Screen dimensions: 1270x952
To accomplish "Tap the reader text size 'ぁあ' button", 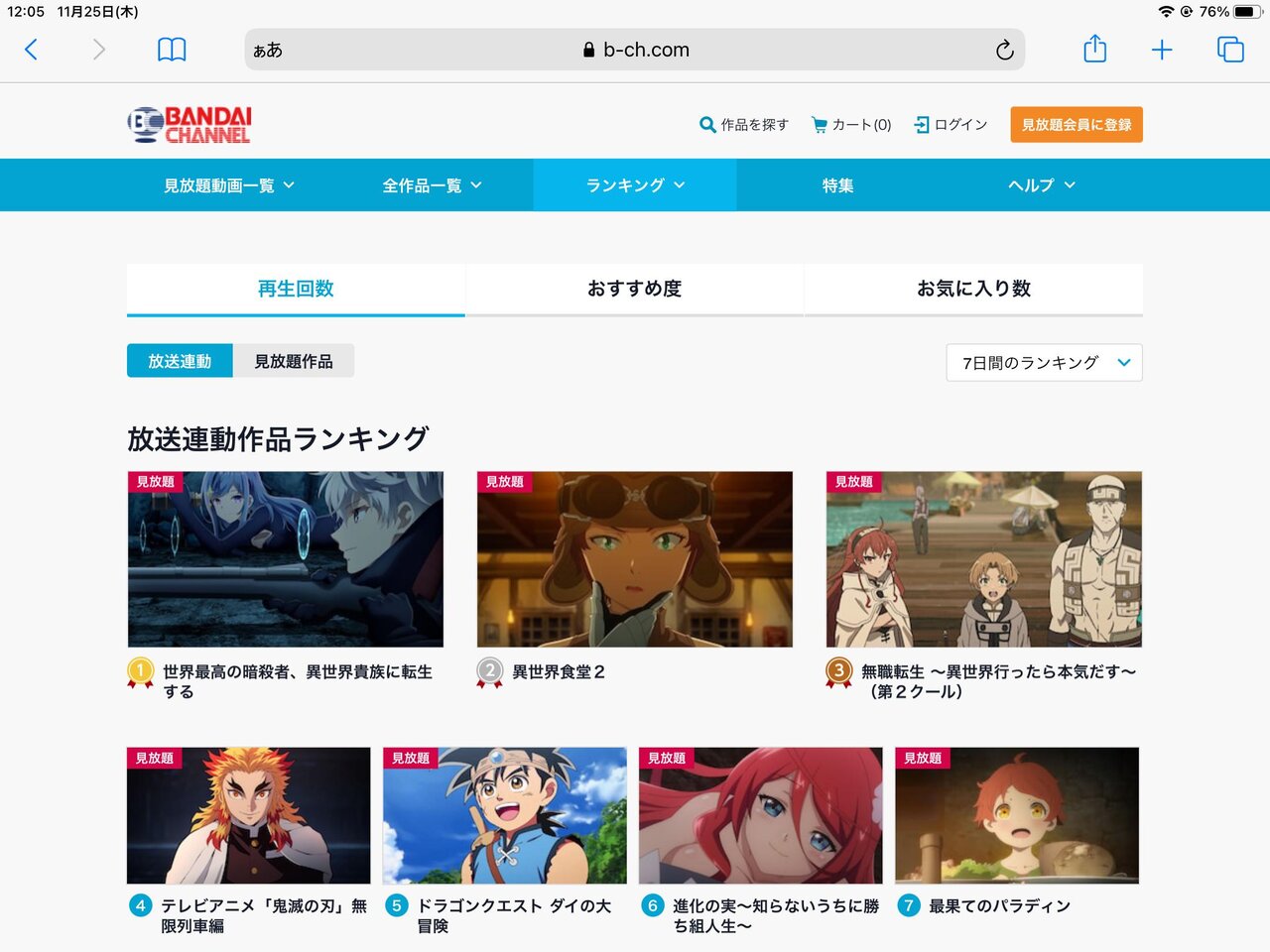I will [268, 50].
